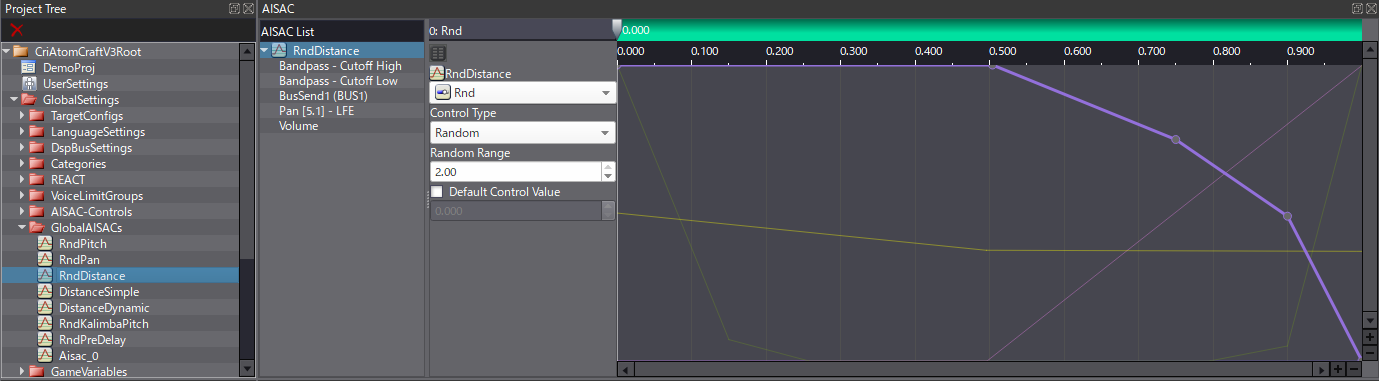Select the DemoProj project icon
This screenshot has height=381, width=1379.
29,68
